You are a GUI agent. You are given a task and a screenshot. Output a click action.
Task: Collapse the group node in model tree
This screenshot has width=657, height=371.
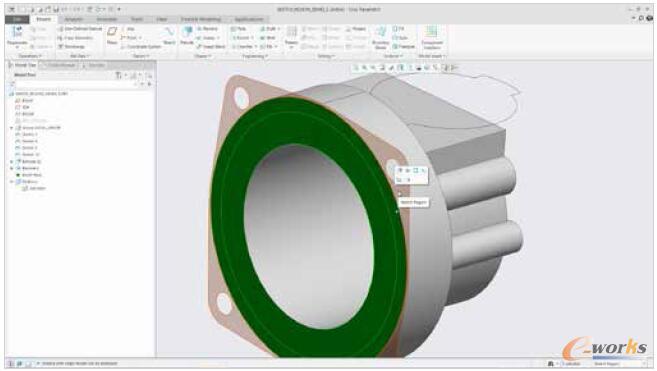pos(12,127)
